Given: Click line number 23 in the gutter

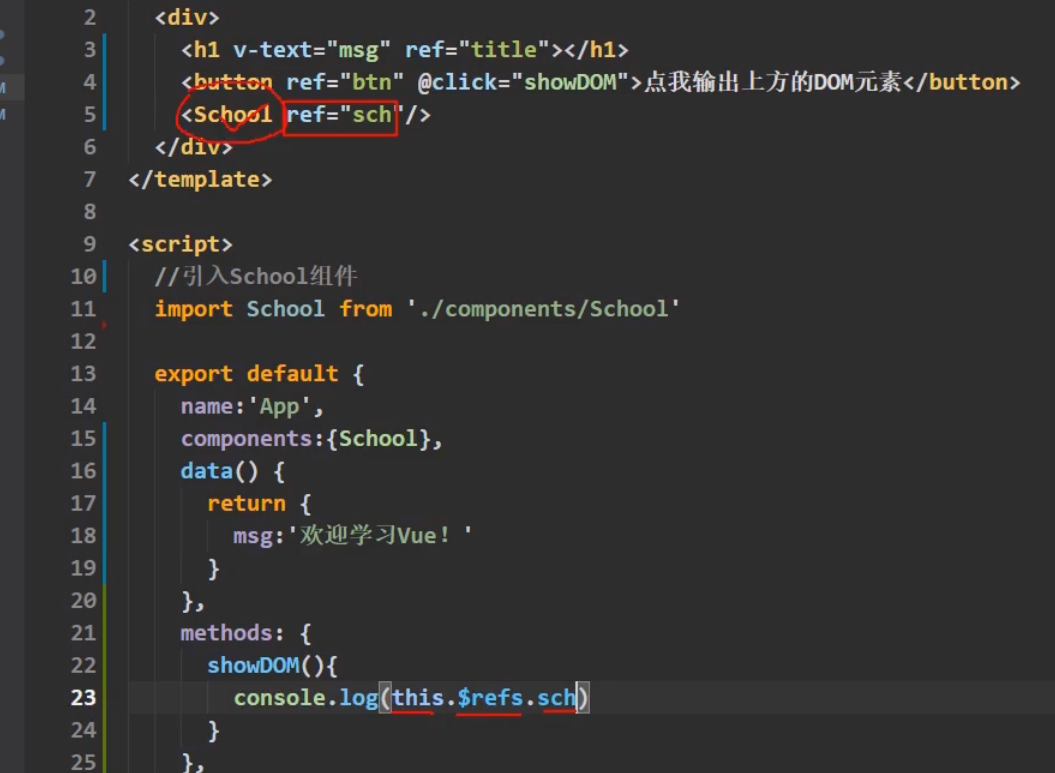Looking at the screenshot, I should [x=83, y=698].
